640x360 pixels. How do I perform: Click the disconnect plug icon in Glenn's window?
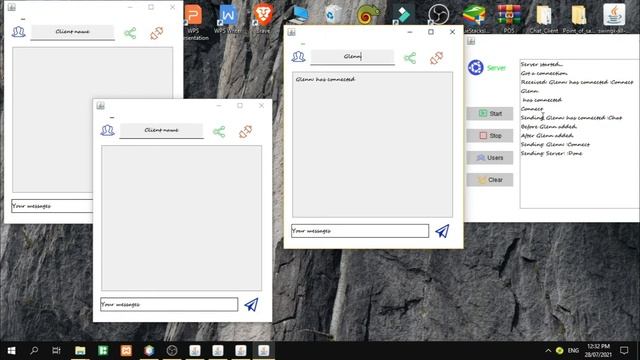click(x=436, y=58)
